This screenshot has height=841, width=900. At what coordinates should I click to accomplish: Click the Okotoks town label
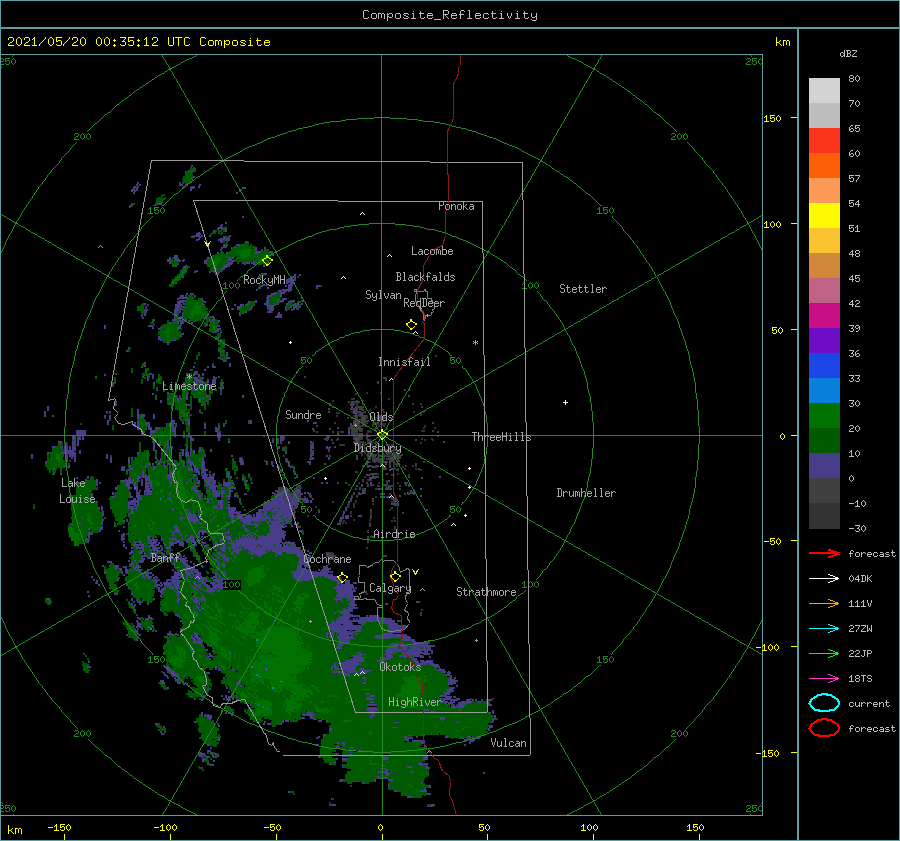click(400, 667)
